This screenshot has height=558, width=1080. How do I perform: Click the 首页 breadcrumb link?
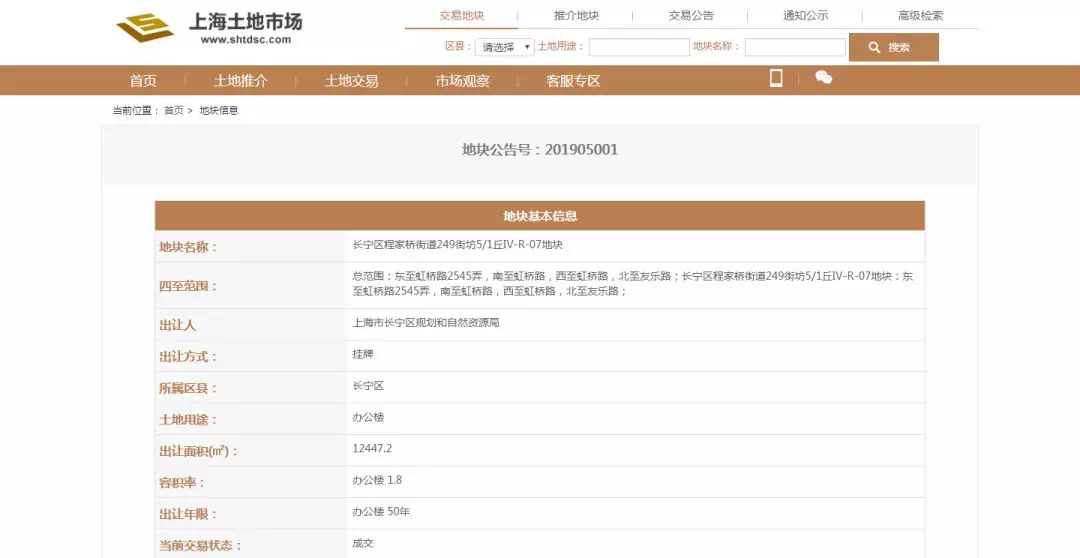[x=174, y=111]
